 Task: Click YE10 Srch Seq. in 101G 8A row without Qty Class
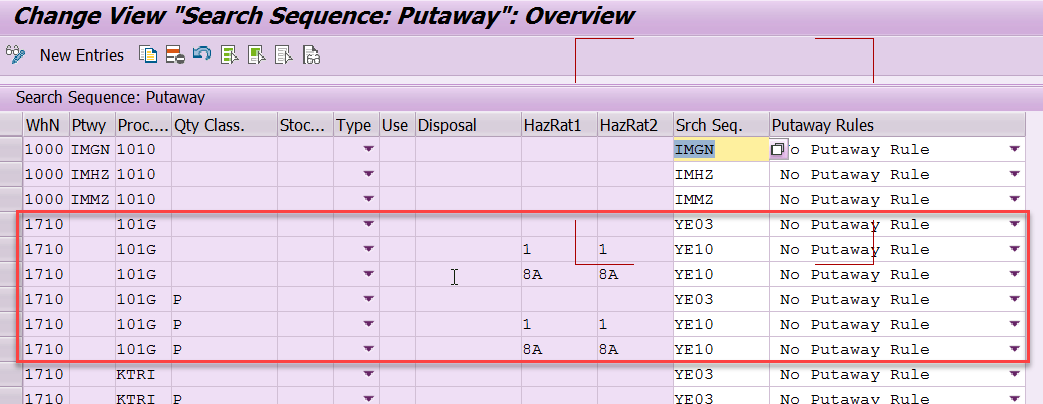point(721,274)
